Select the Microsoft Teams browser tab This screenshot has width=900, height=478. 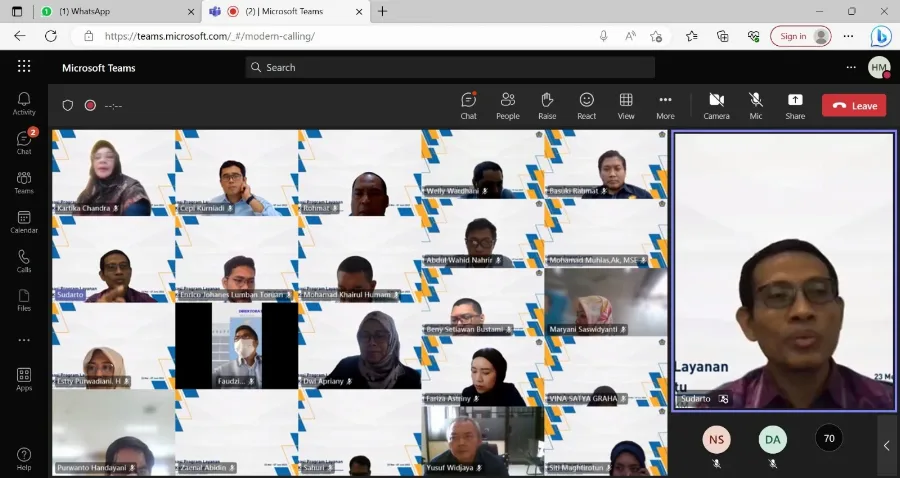tap(285, 11)
